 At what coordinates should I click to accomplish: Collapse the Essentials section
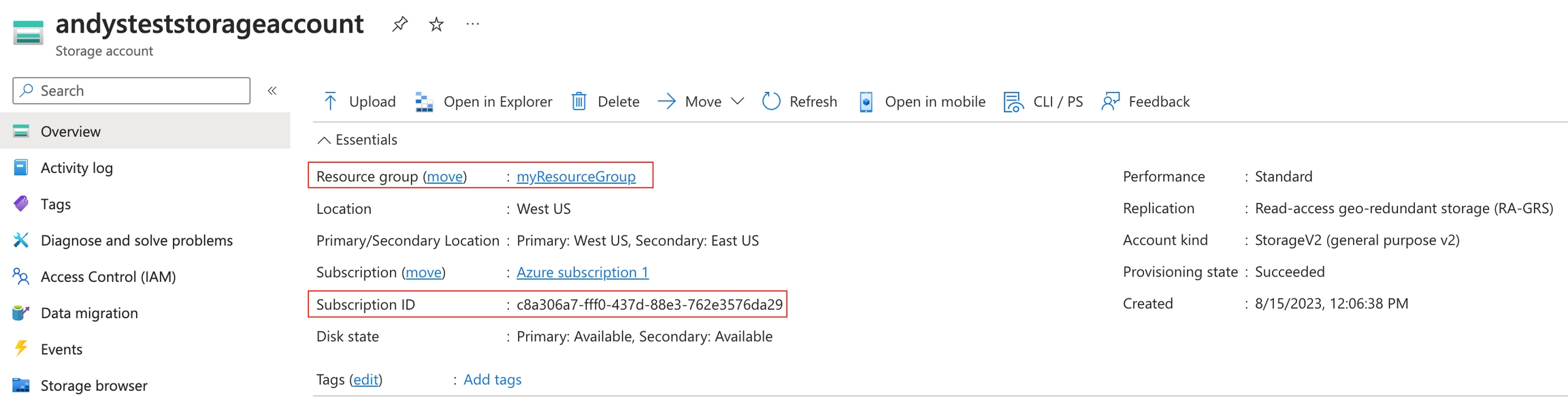[325, 140]
